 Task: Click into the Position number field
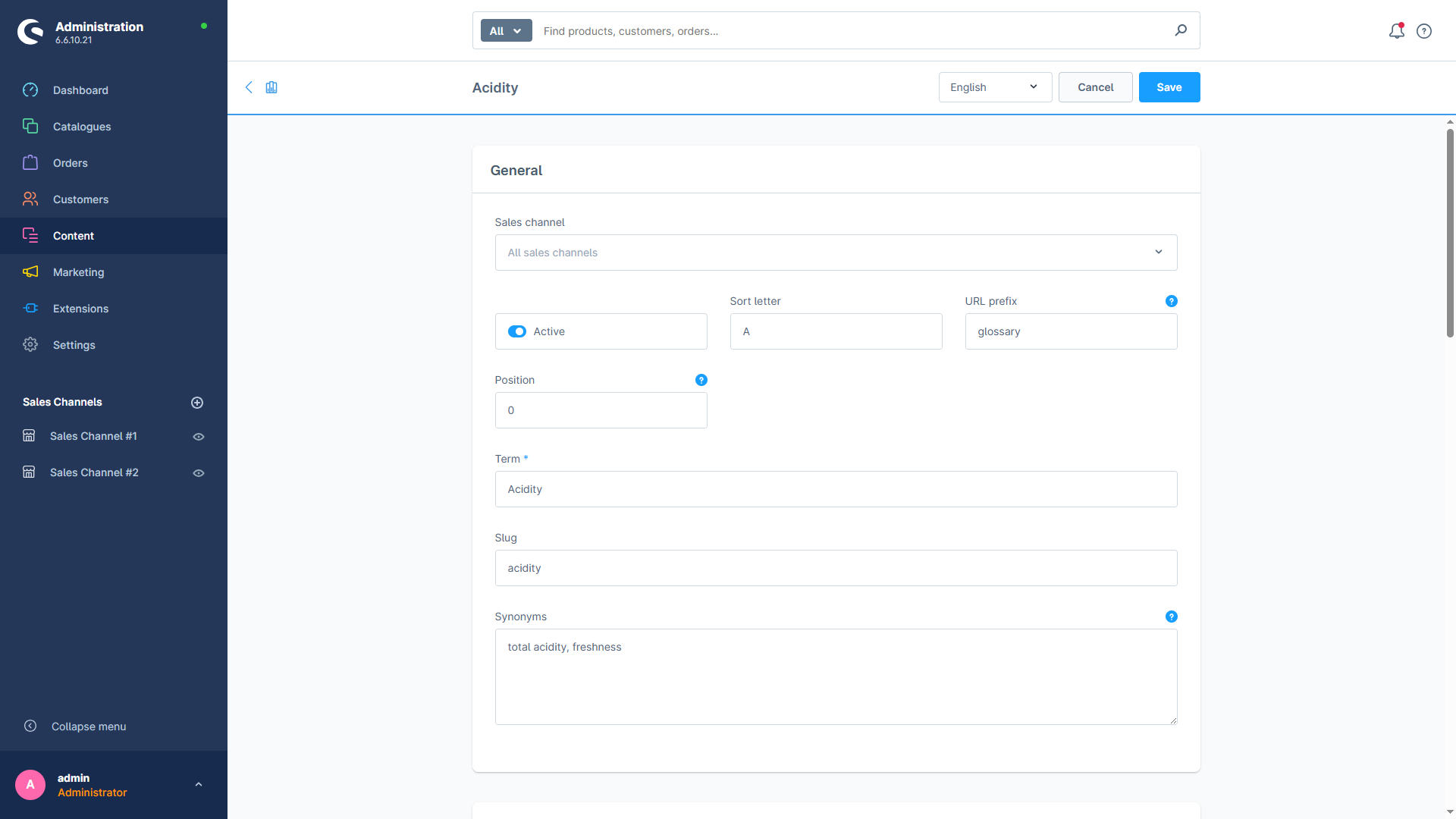point(601,410)
